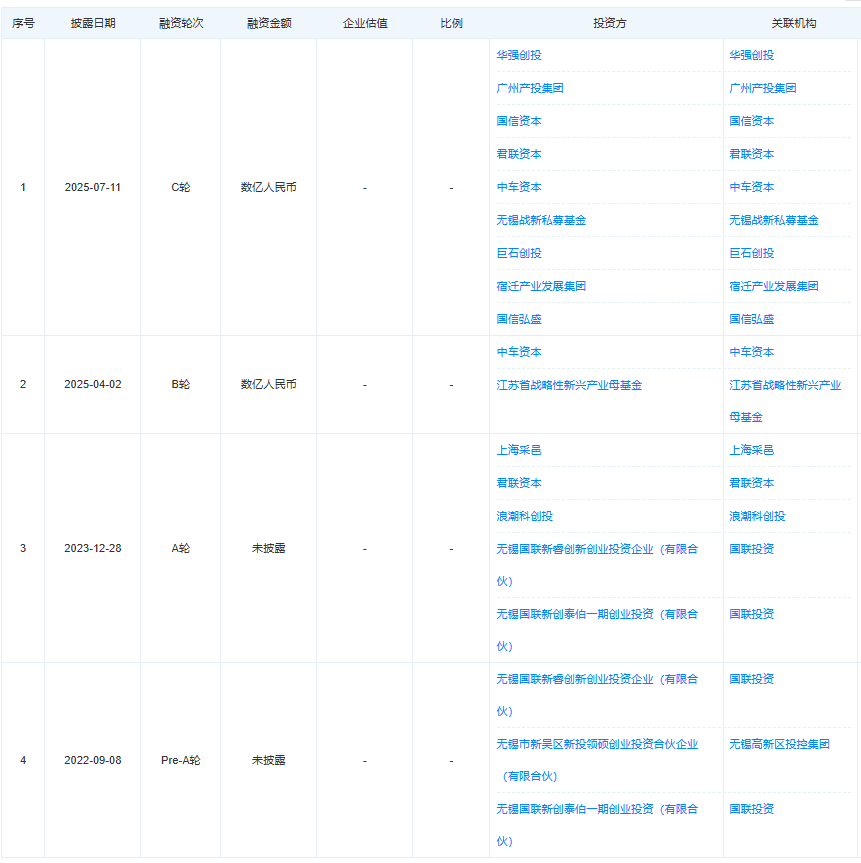Click the C轮 round cell
This screenshot has height=863, width=861.
[181, 187]
